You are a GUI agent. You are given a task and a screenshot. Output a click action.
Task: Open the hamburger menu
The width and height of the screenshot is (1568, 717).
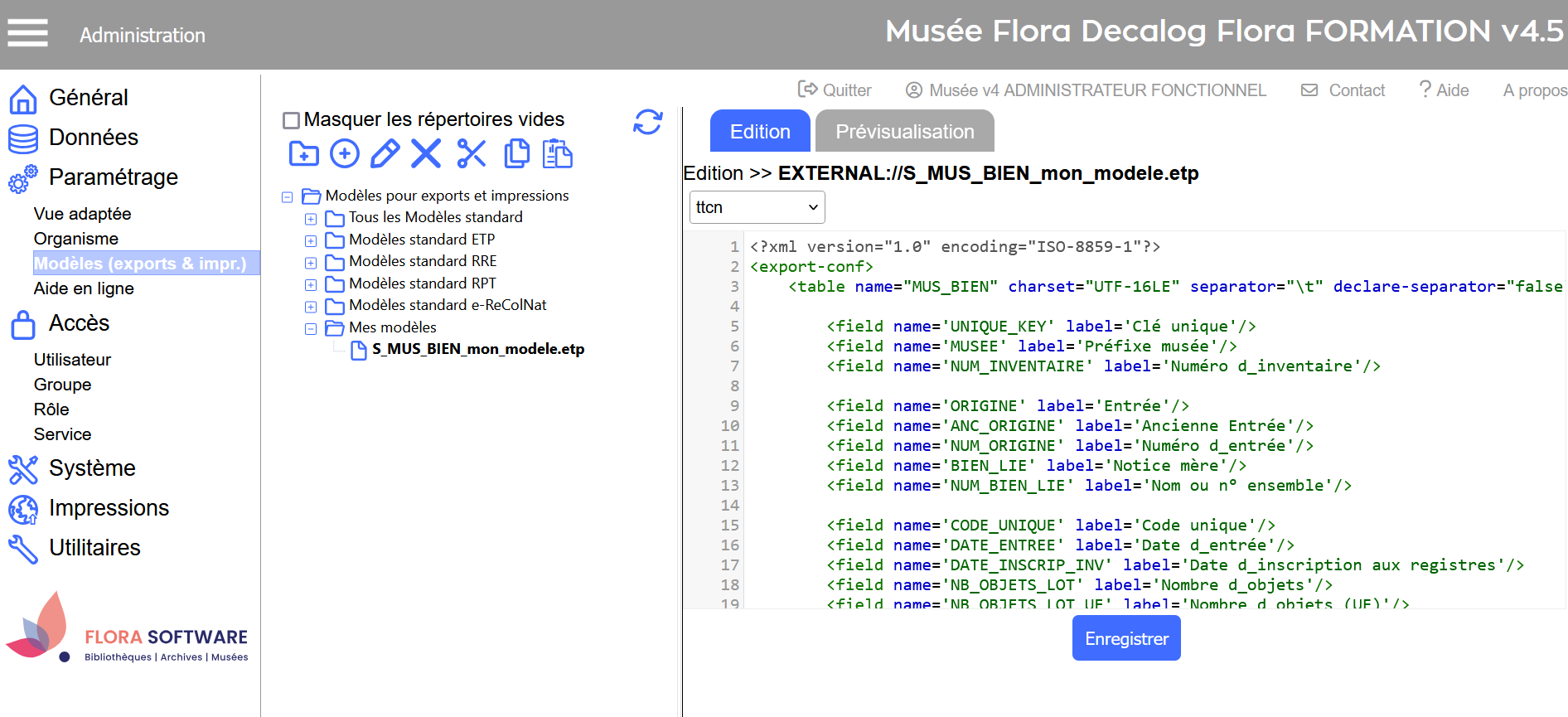pos(27,34)
